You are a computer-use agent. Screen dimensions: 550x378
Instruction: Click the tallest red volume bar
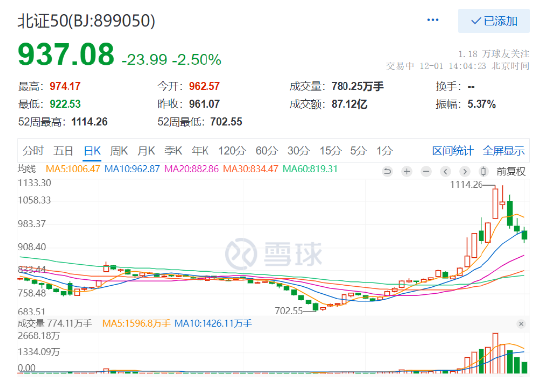click(495, 353)
